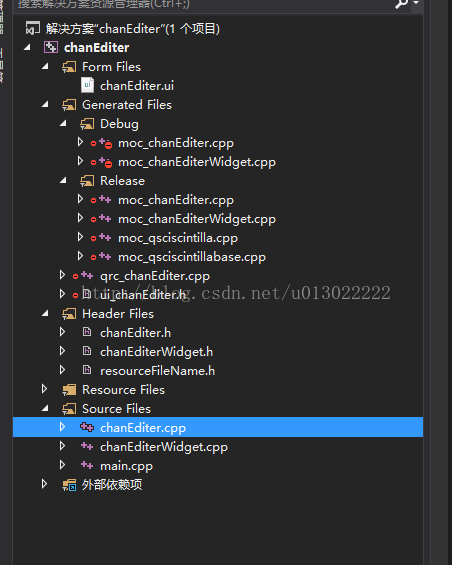This screenshot has height=565, width=452.
Task: Expand Debug moc_chanEditerWidget.cpp node
Action: coord(80,161)
